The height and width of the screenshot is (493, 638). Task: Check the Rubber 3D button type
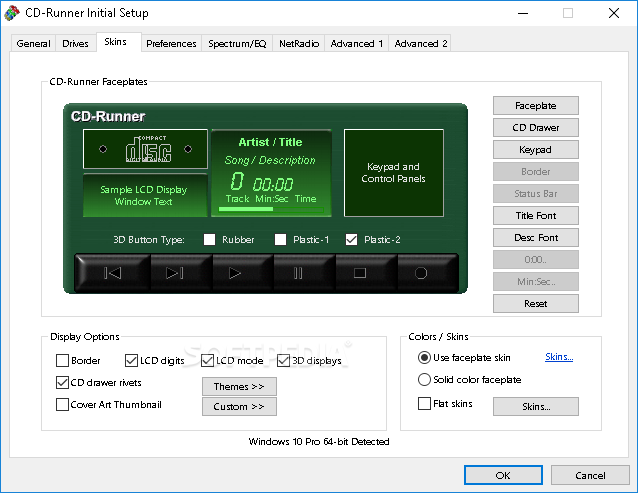tap(210, 239)
